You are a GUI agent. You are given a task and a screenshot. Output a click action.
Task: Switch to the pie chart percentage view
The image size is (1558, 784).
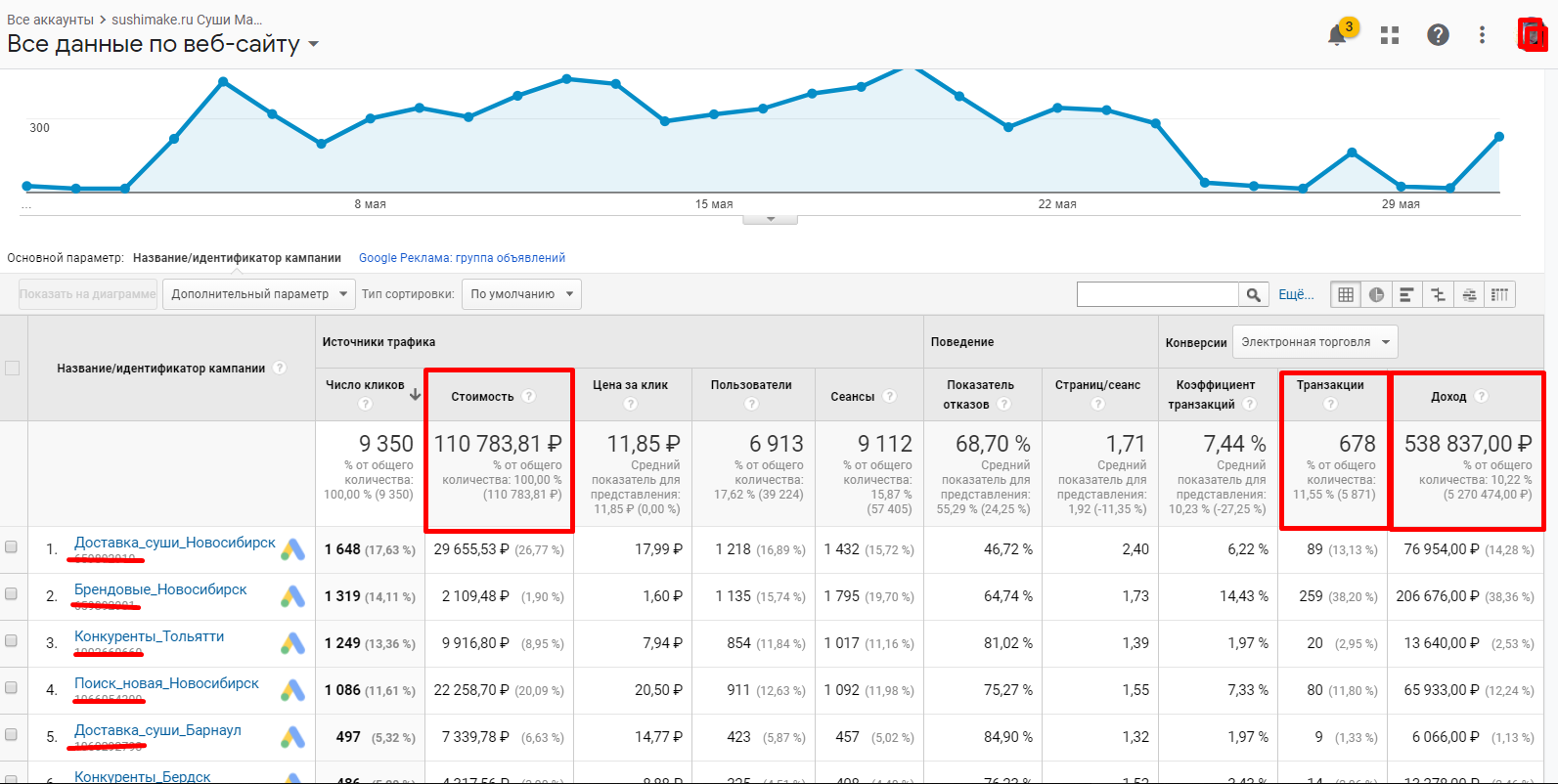(x=1376, y=294)
